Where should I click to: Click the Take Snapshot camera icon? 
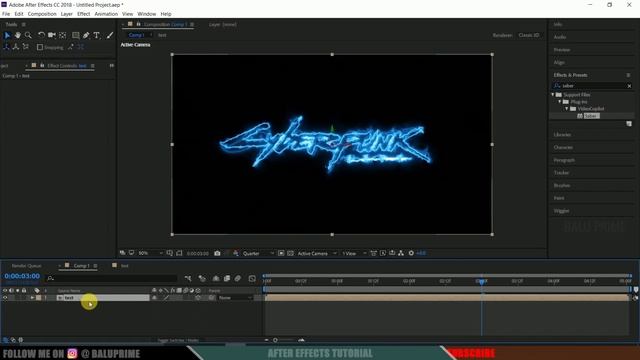[217, 253]
